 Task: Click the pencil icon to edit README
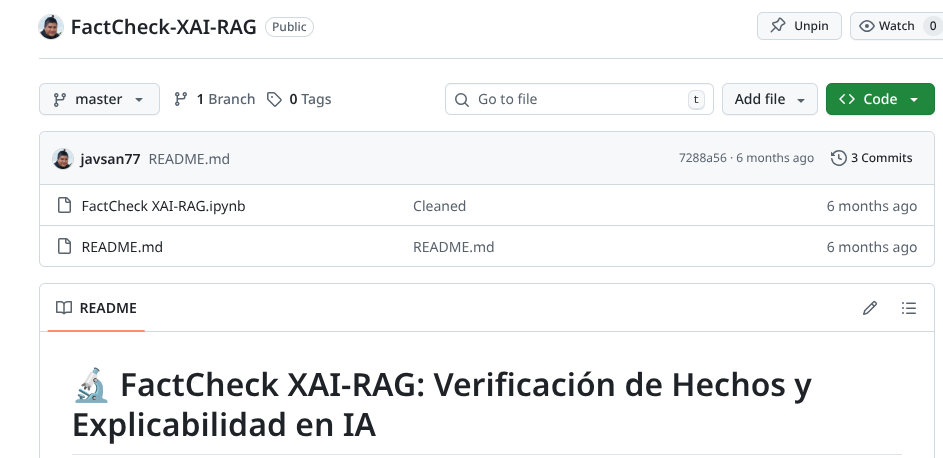(869, 308)
